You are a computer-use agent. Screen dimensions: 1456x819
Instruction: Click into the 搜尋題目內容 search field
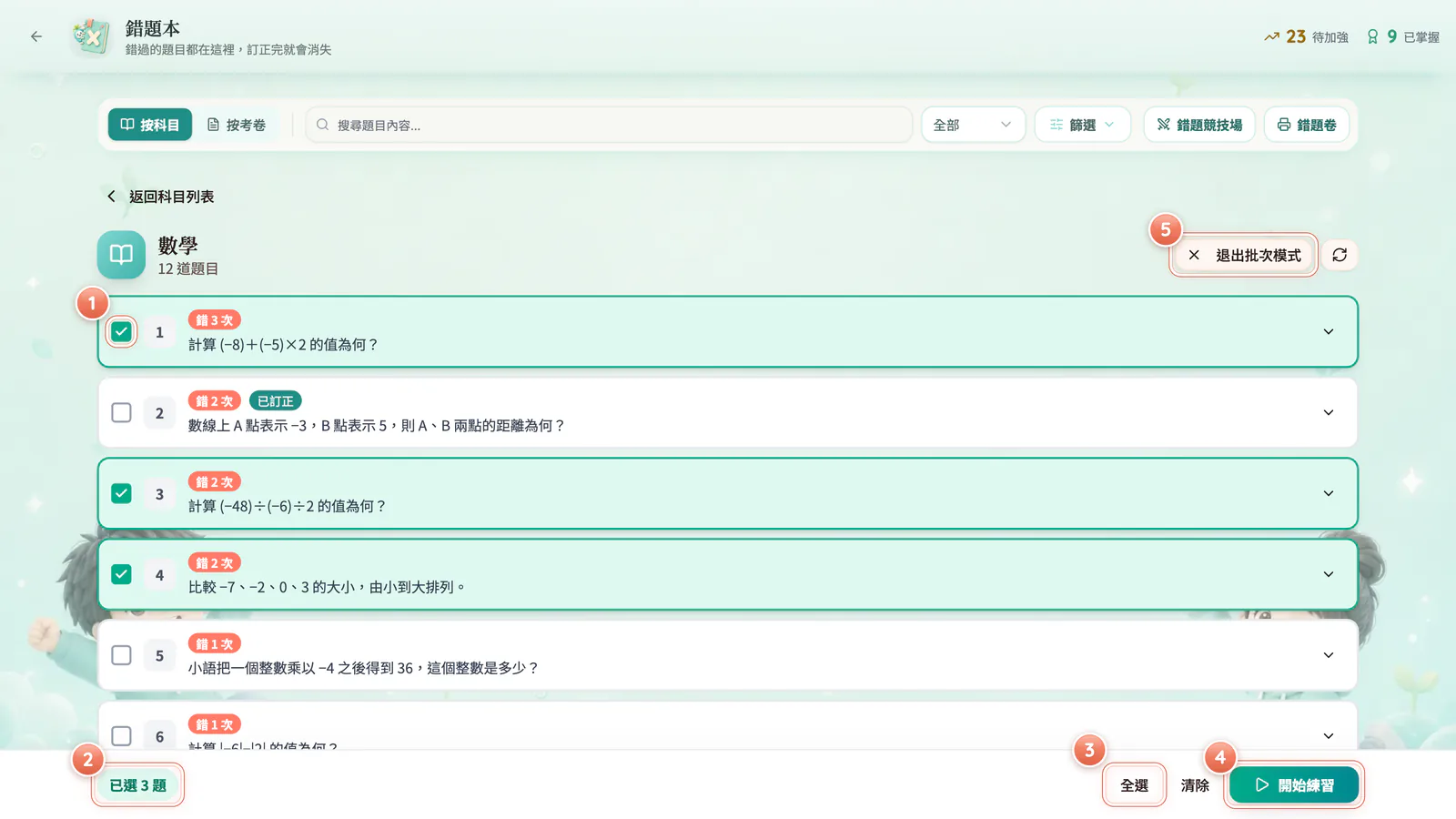click(609, 125)
